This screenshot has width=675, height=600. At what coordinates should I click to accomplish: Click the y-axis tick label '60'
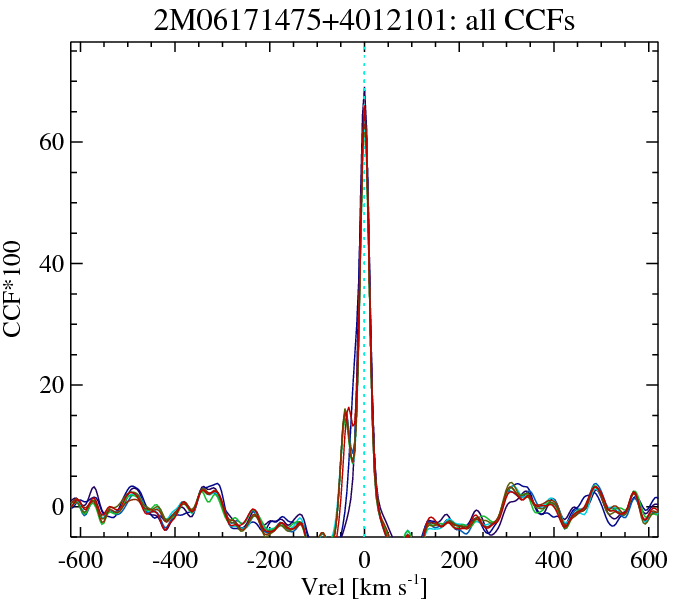point(50,142)
